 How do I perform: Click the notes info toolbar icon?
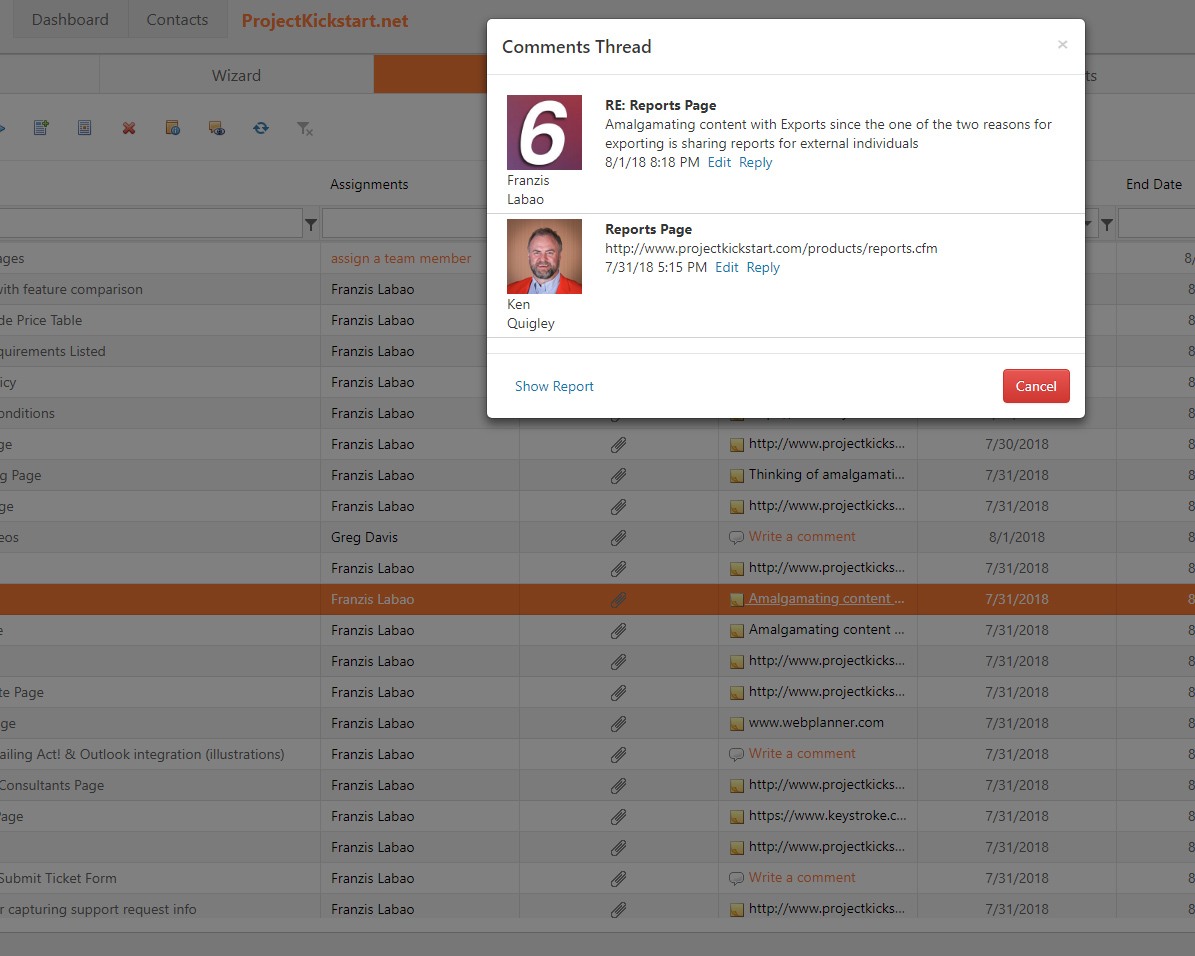click(x=173, y=128)
